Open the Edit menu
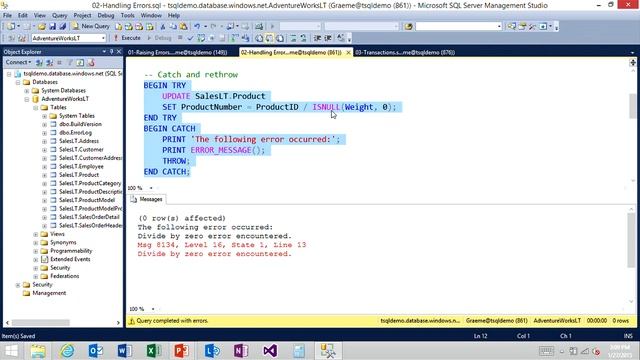The image size is (640, 360). click(22, 15)
